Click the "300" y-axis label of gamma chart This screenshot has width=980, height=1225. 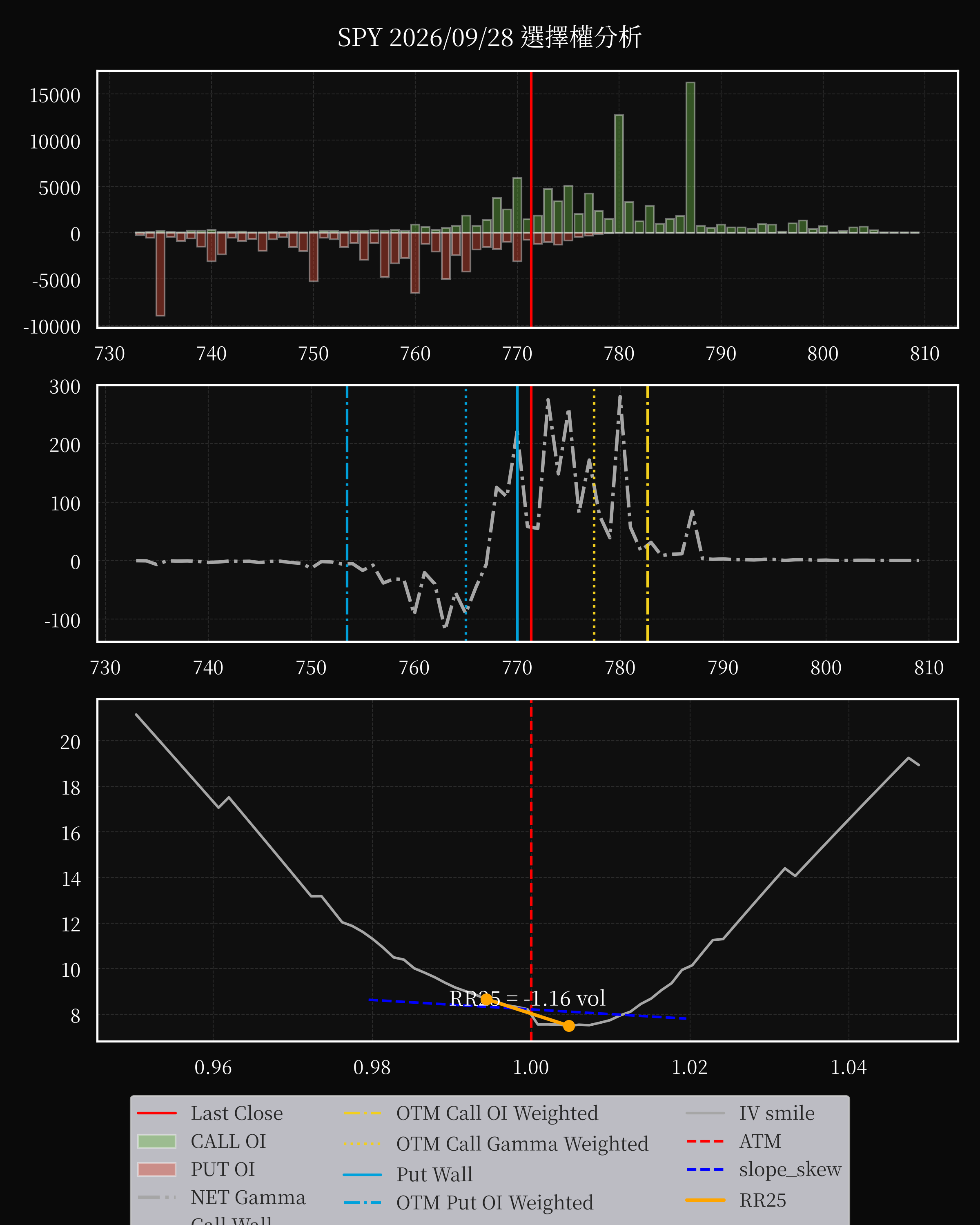pyautogui.click(x=65, y=387)
